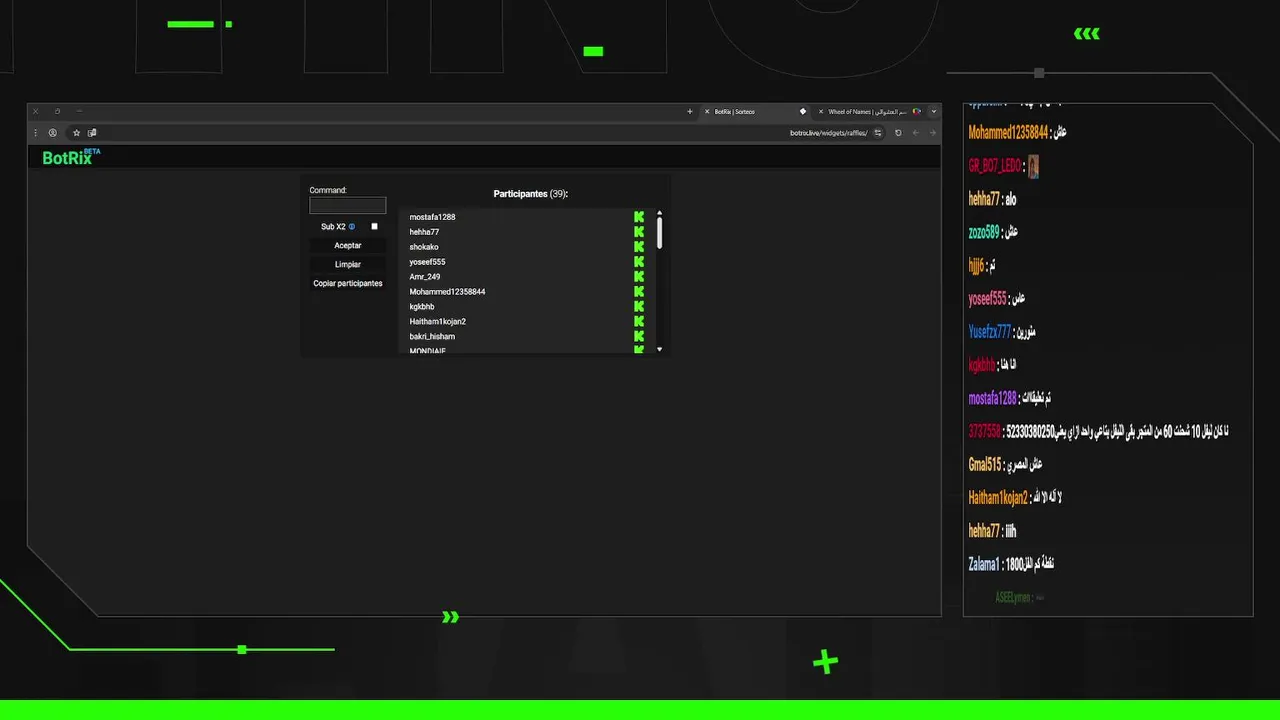Click the Sub X2 blue info icon
The image size is (1280, 720).
(352, 227)
